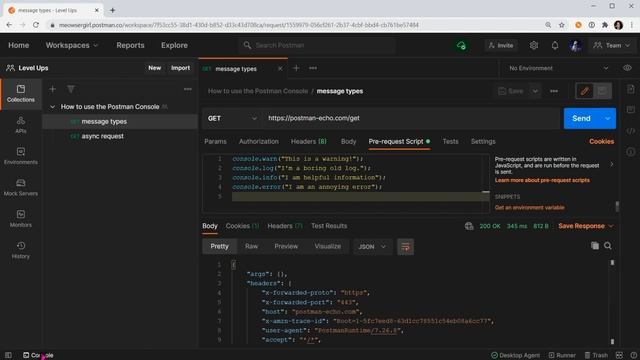
Task: Switch to the Params tab
Action: coord(215,141)
